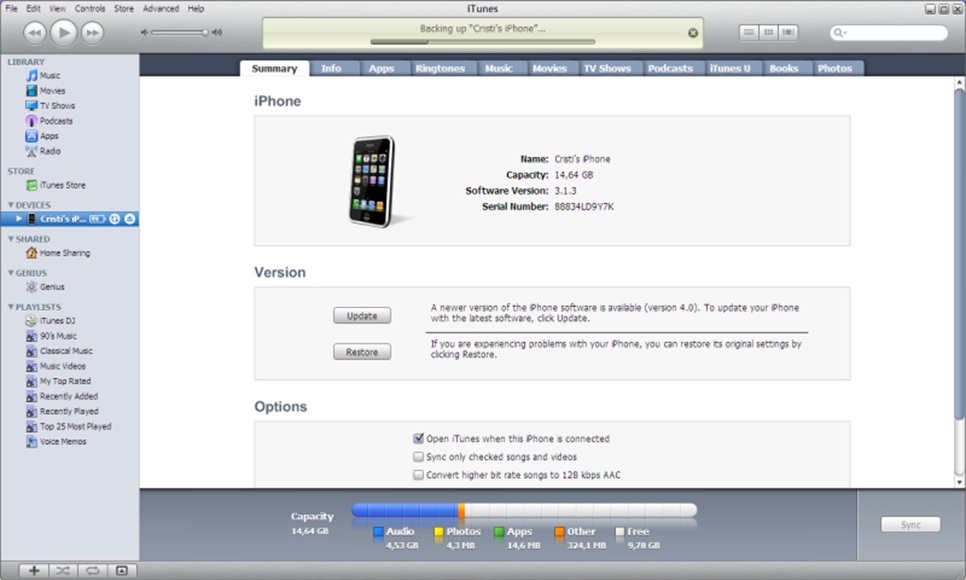Switch to the Photos tab
This screenshot has height=580, width=966.
(835, 68)
